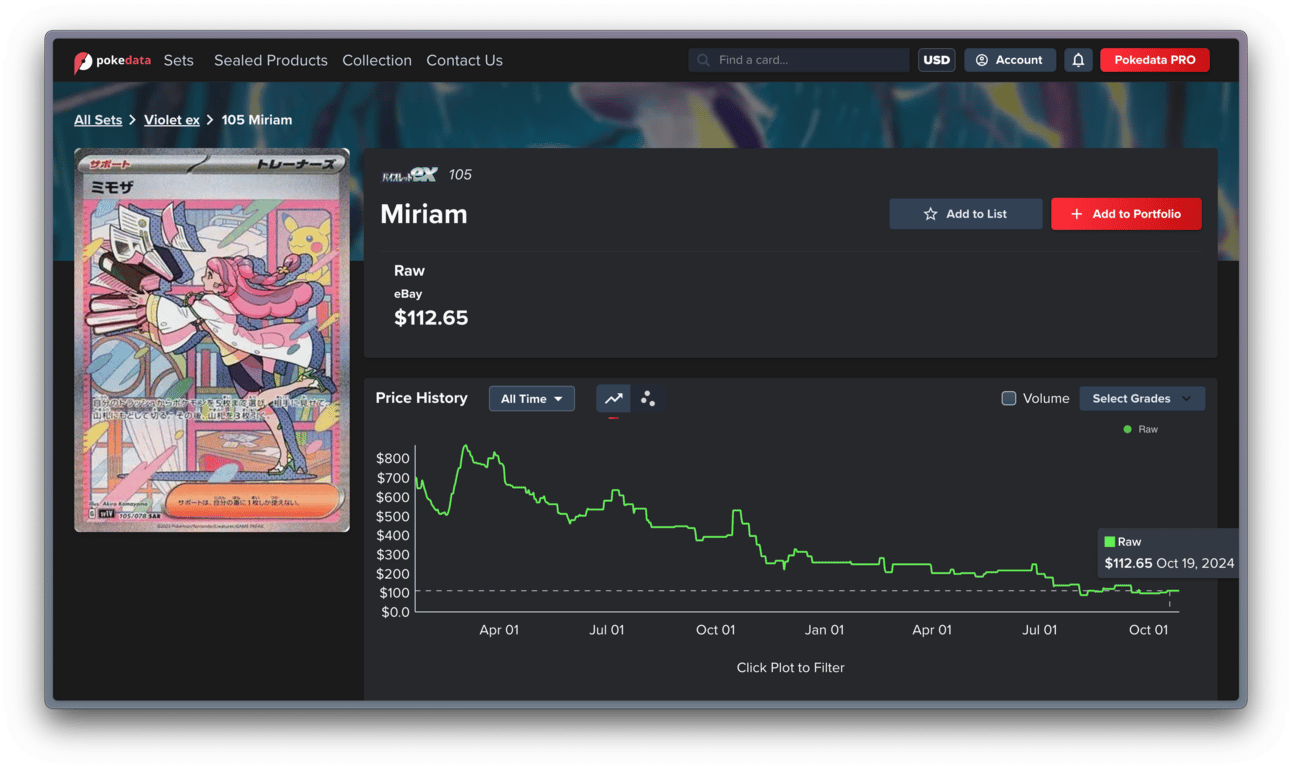
Task: Change currency with the USD selector
Action: (936, 60)
